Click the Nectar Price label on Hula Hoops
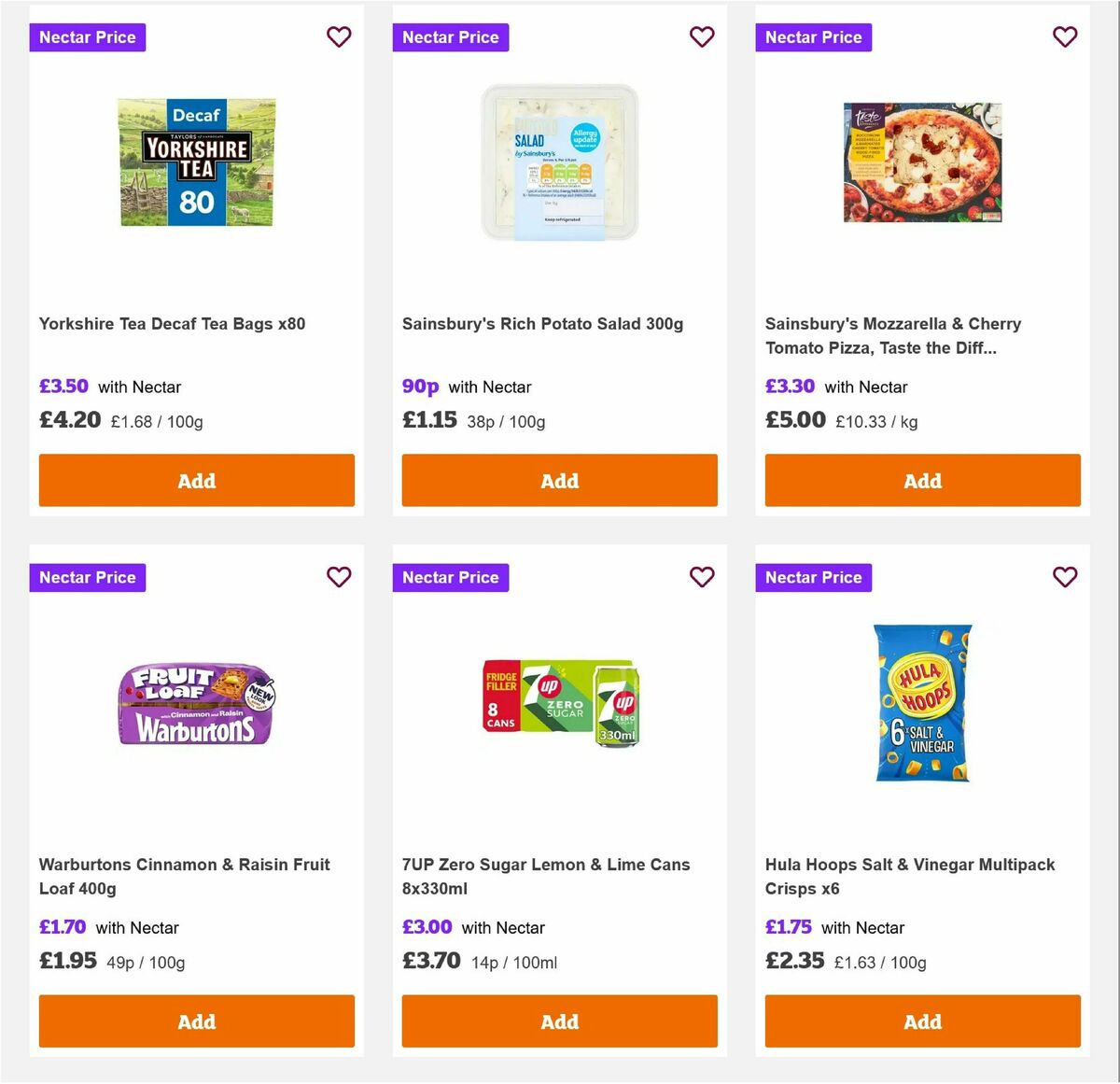 click(x=813, y=577)
